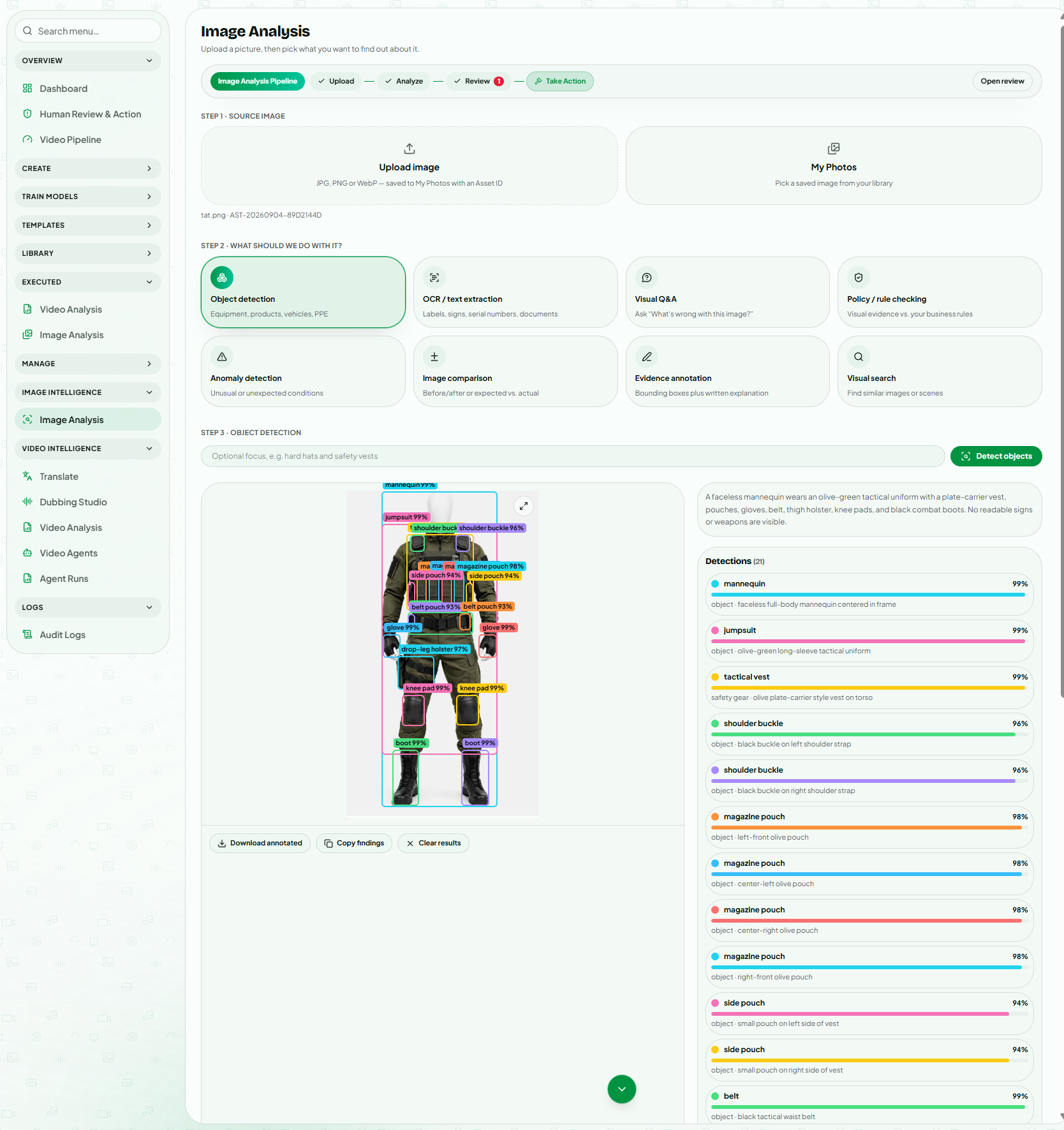Expand the CREATE section
Viewport: 1064px width, 1130px height.
(x=88, y=168)
